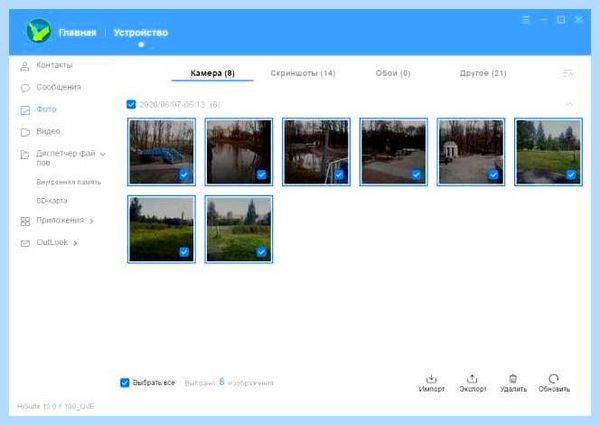Switch to Обои (0) tab
The height and width of the screenshot is (425, 600).
pyautogui.click(x=393, y=73)
